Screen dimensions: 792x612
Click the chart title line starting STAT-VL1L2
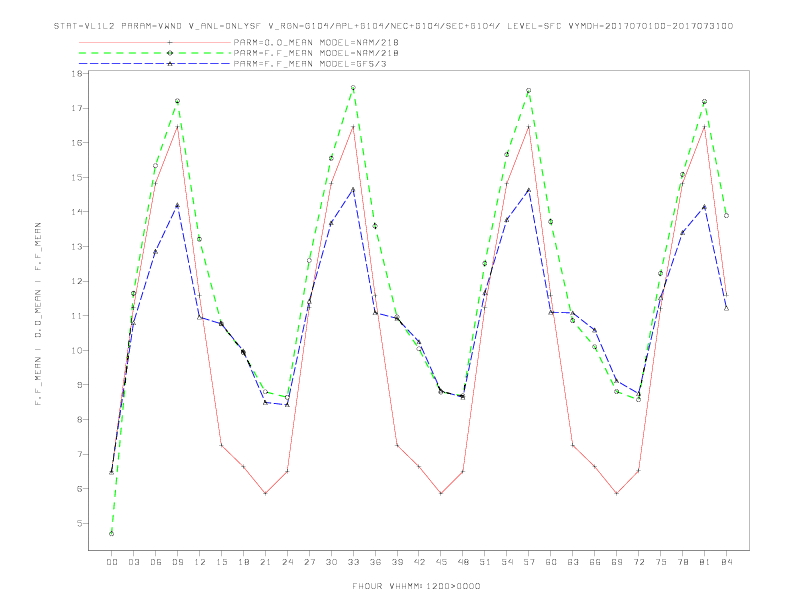(x=393, y=26)
